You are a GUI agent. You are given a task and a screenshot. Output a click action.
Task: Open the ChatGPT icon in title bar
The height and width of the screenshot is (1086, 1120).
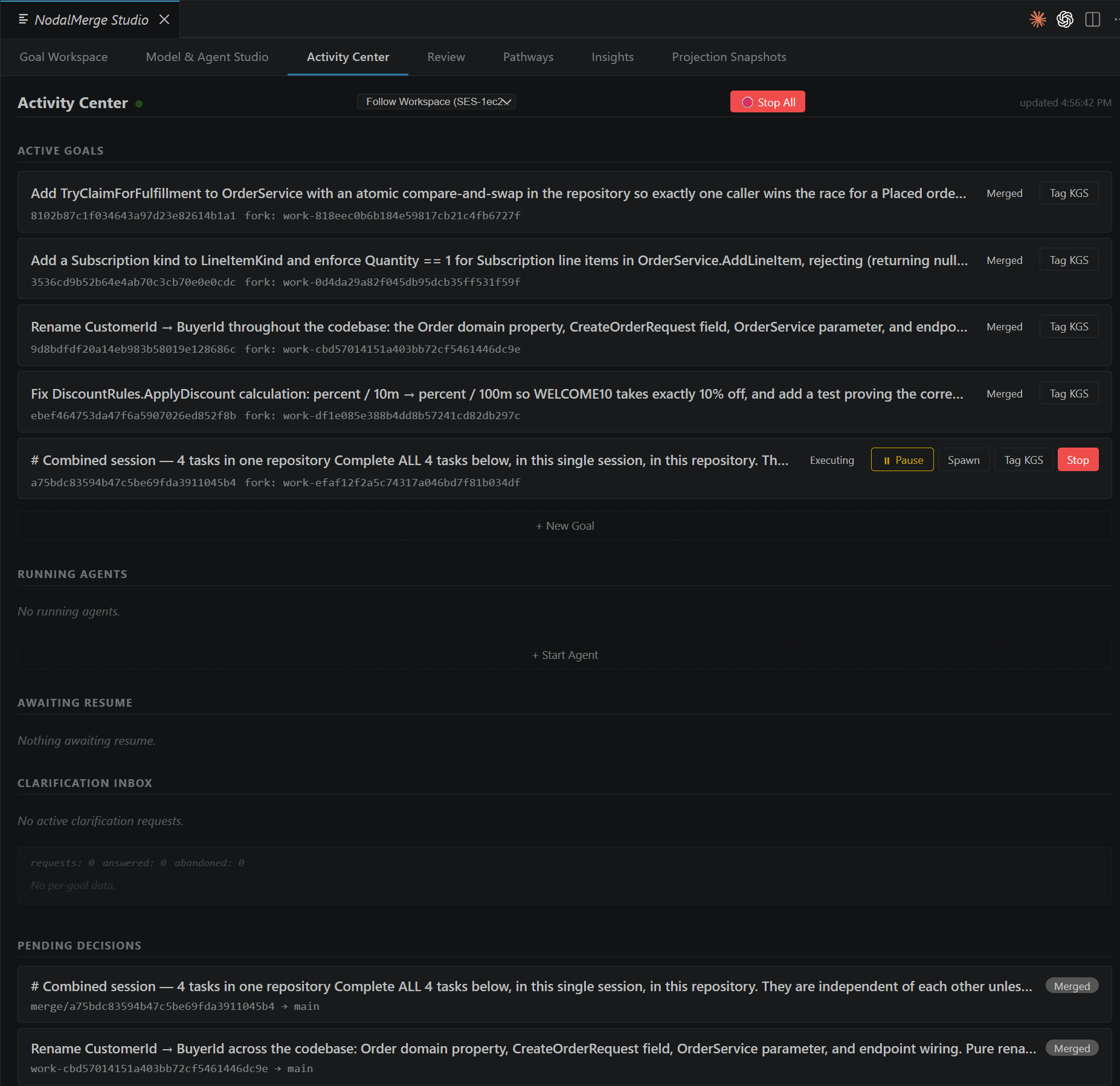click(x=1065, y=19)
